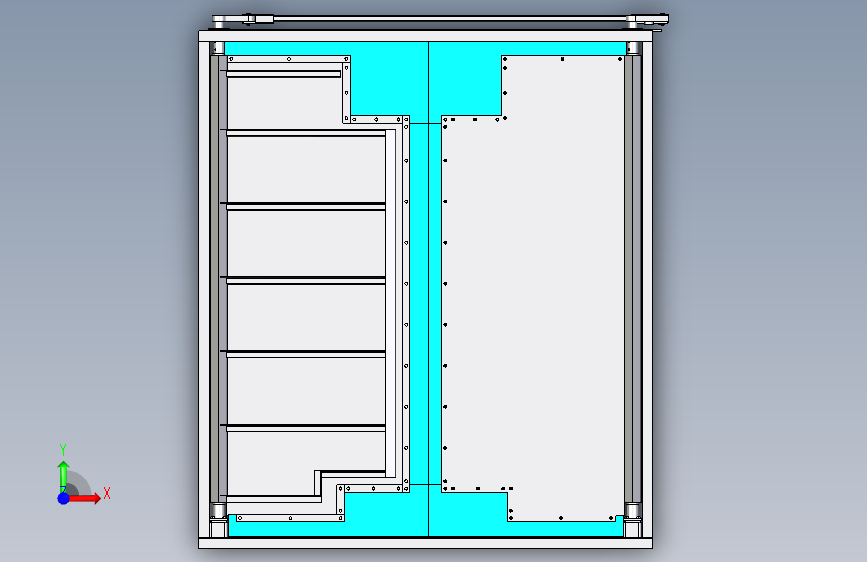Select the long bar above the cabinet top
867x562 pixels.
coord(450,19)
